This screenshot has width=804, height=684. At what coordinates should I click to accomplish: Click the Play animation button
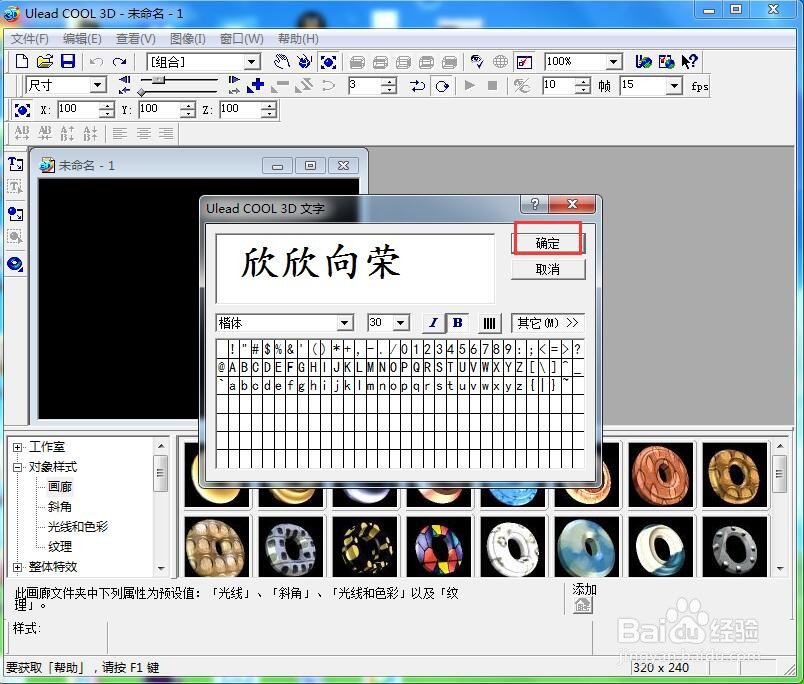469,86
